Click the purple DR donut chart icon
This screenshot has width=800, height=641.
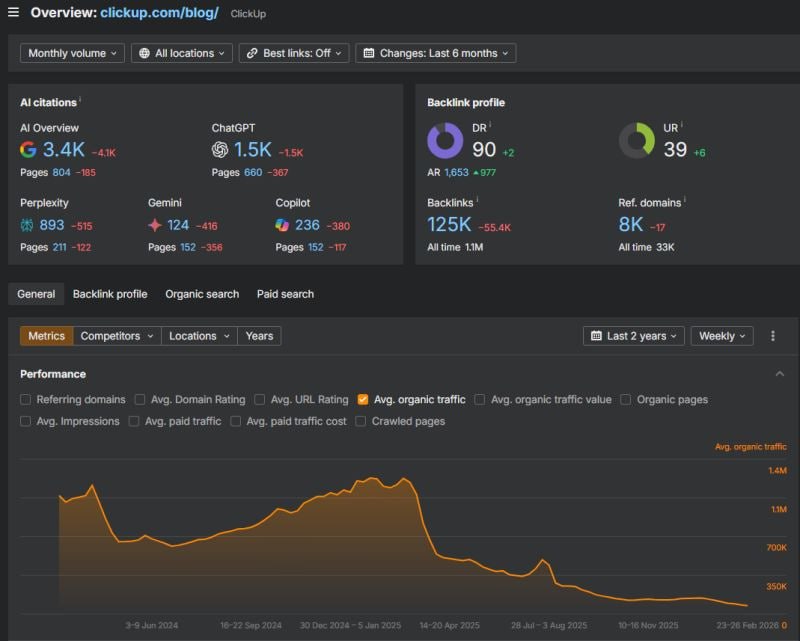click(445, 141)
